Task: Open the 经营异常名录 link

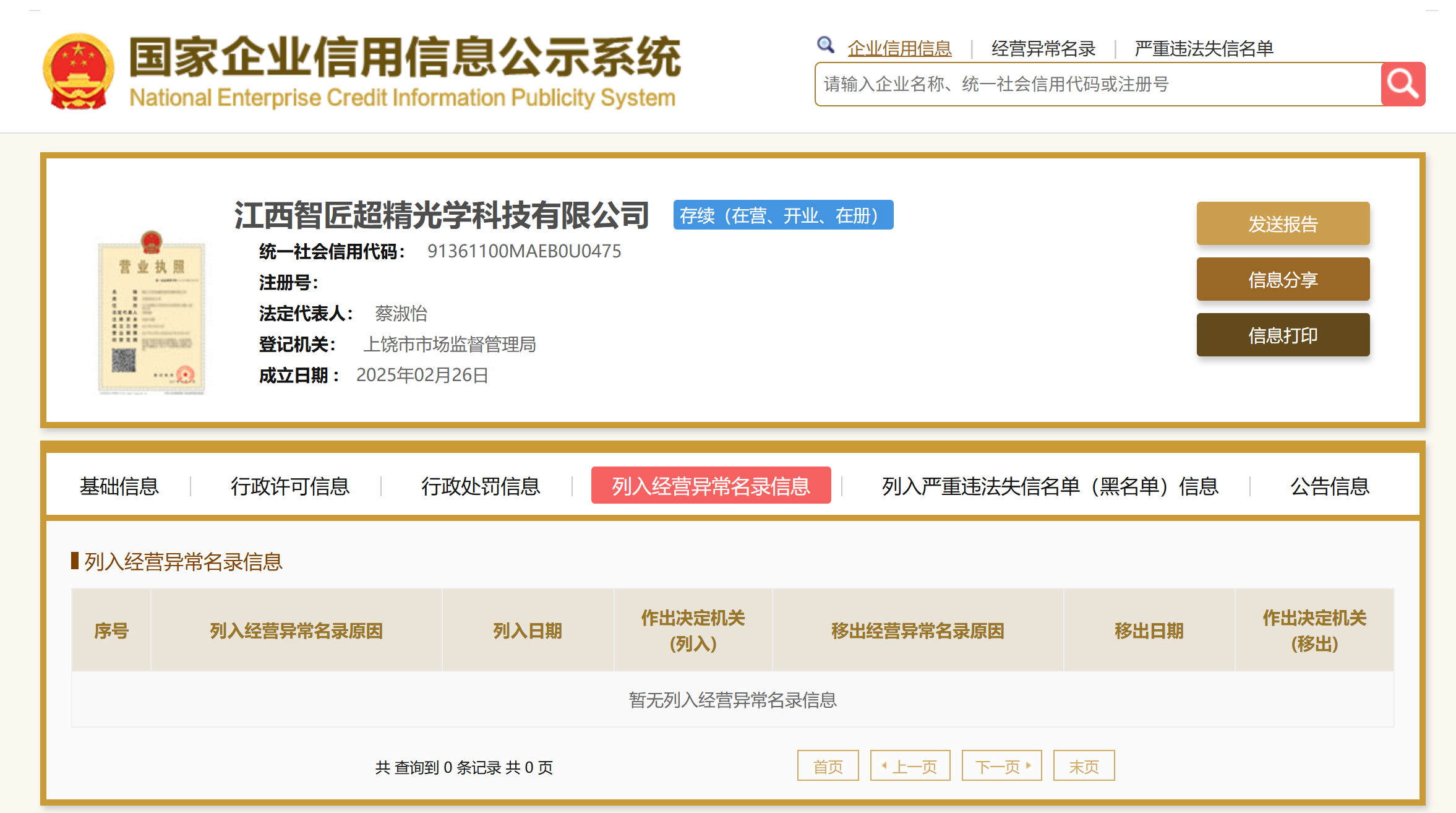Action: tap(1043, 48)
